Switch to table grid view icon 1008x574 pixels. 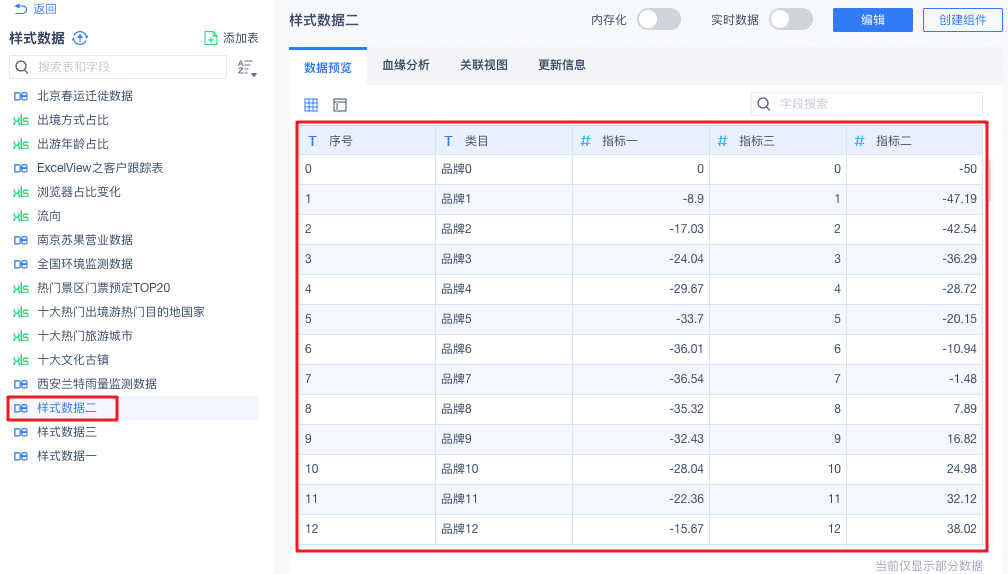(311, 104)
